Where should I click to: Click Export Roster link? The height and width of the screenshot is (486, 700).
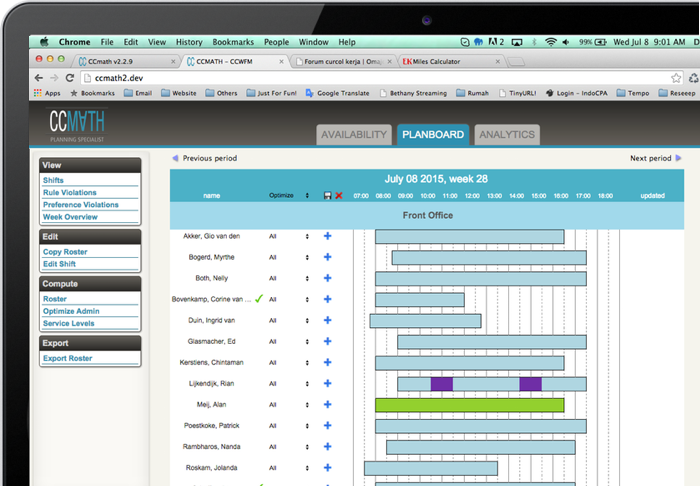67,358
